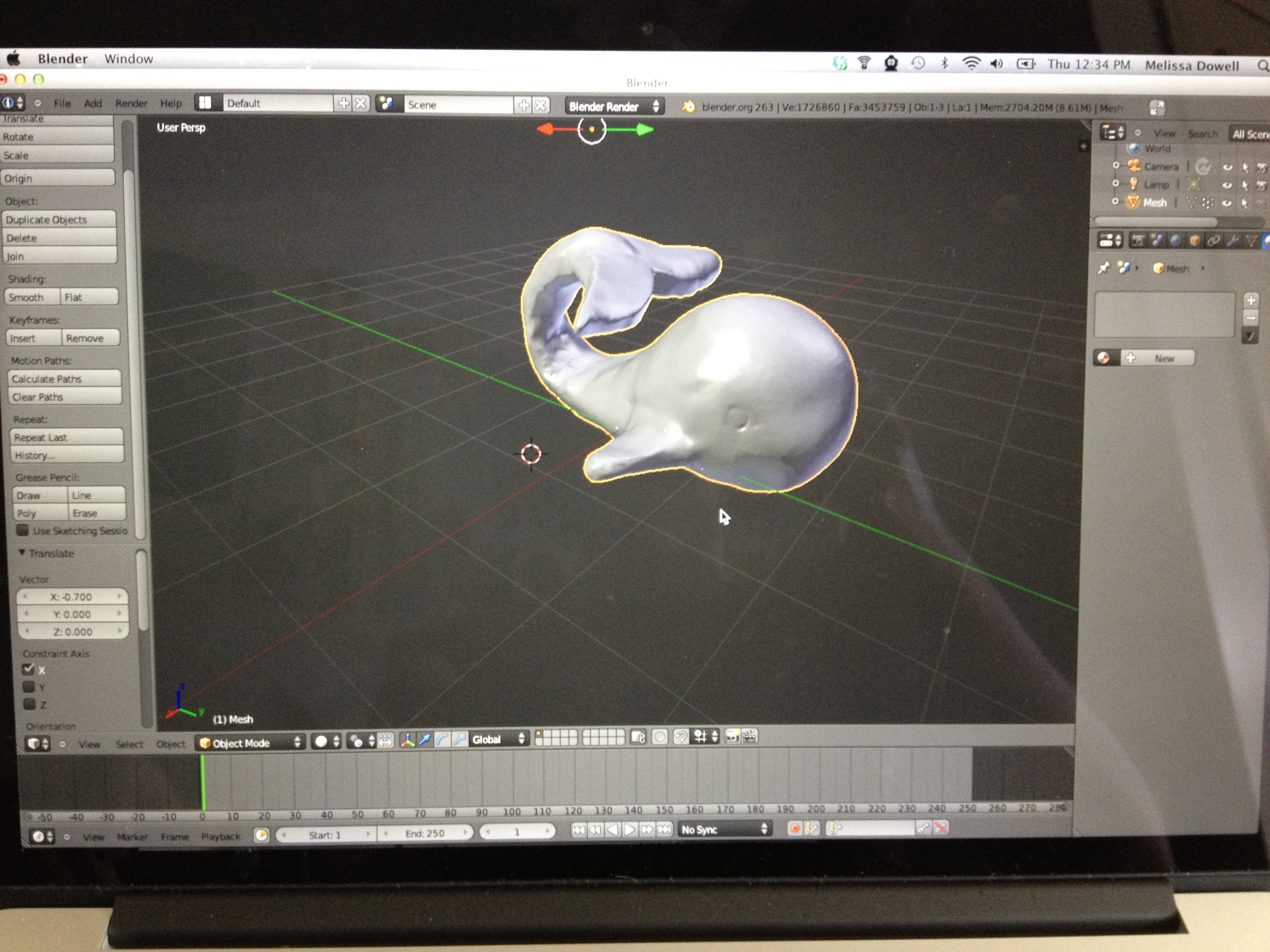Add a new screen layout with plus icon

[x=344, y=103]
